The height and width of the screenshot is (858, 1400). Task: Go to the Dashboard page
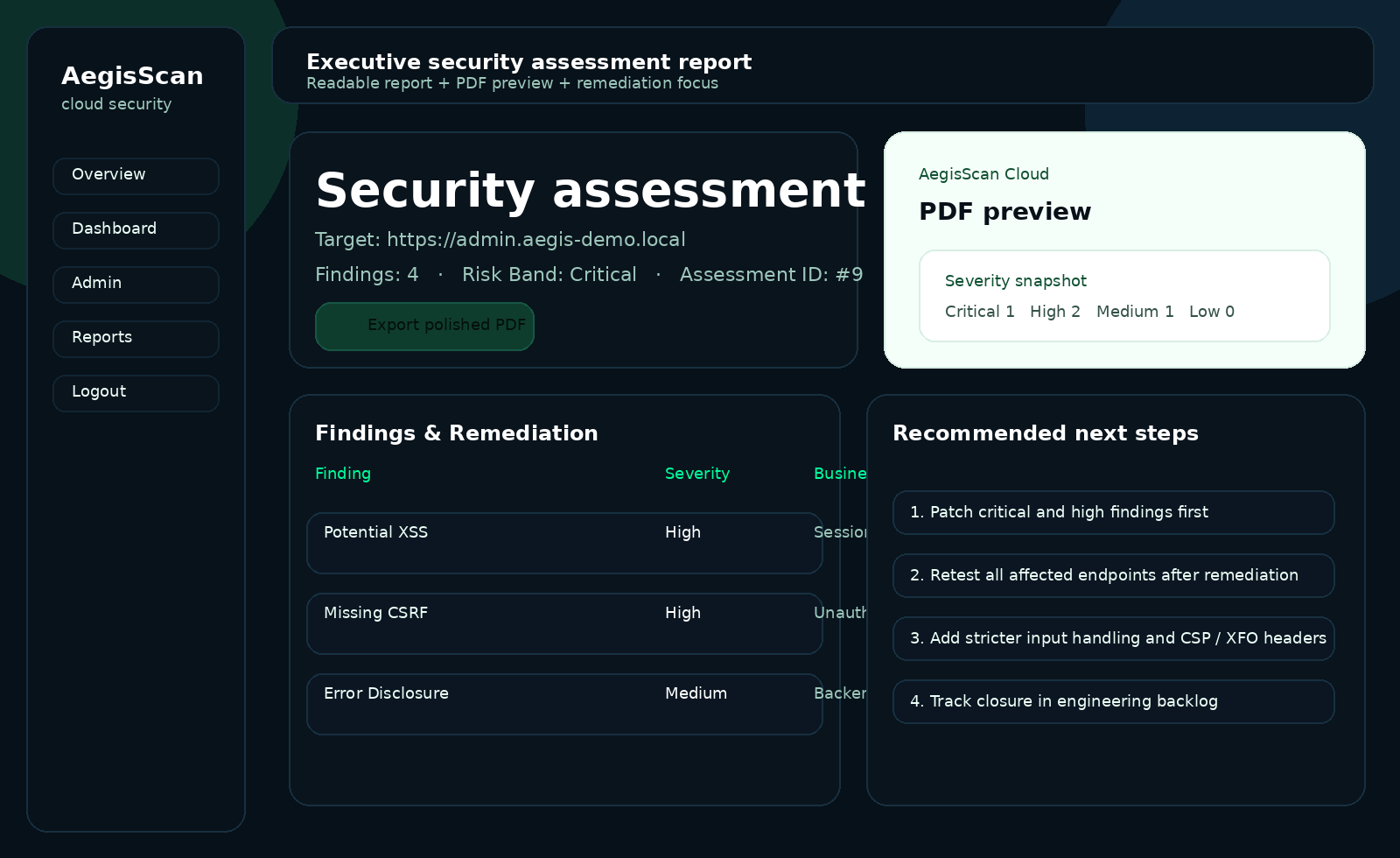click(136, 229)
